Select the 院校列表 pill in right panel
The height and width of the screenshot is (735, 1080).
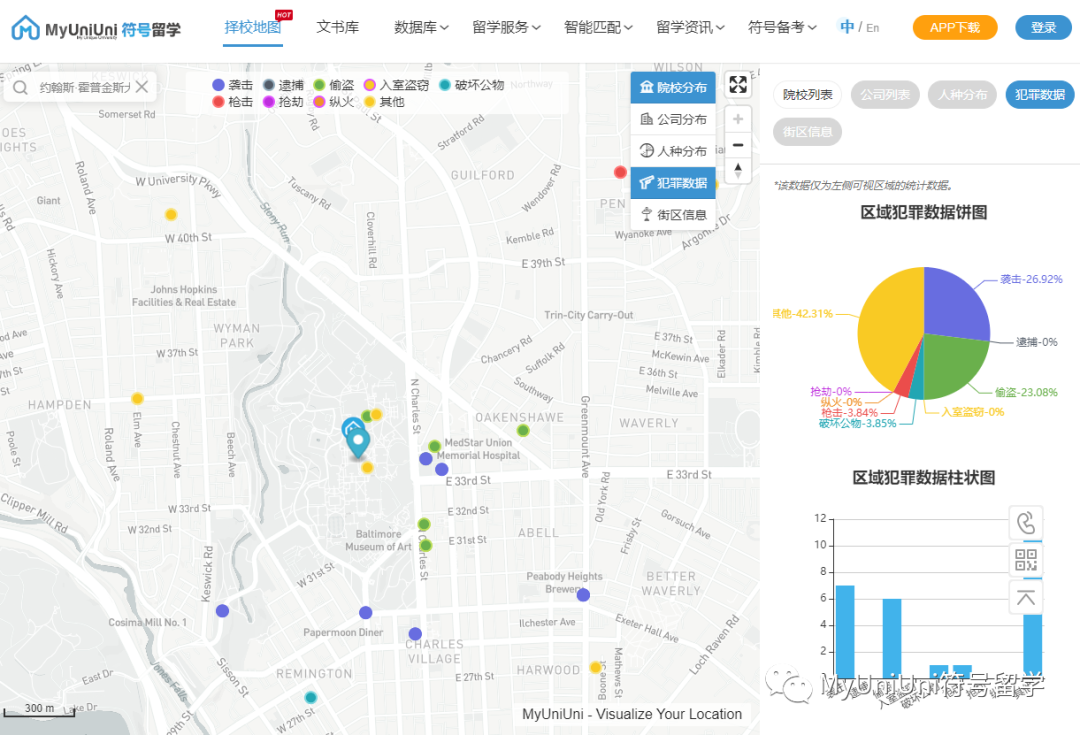pyautogui.click(x=807, y=94)
